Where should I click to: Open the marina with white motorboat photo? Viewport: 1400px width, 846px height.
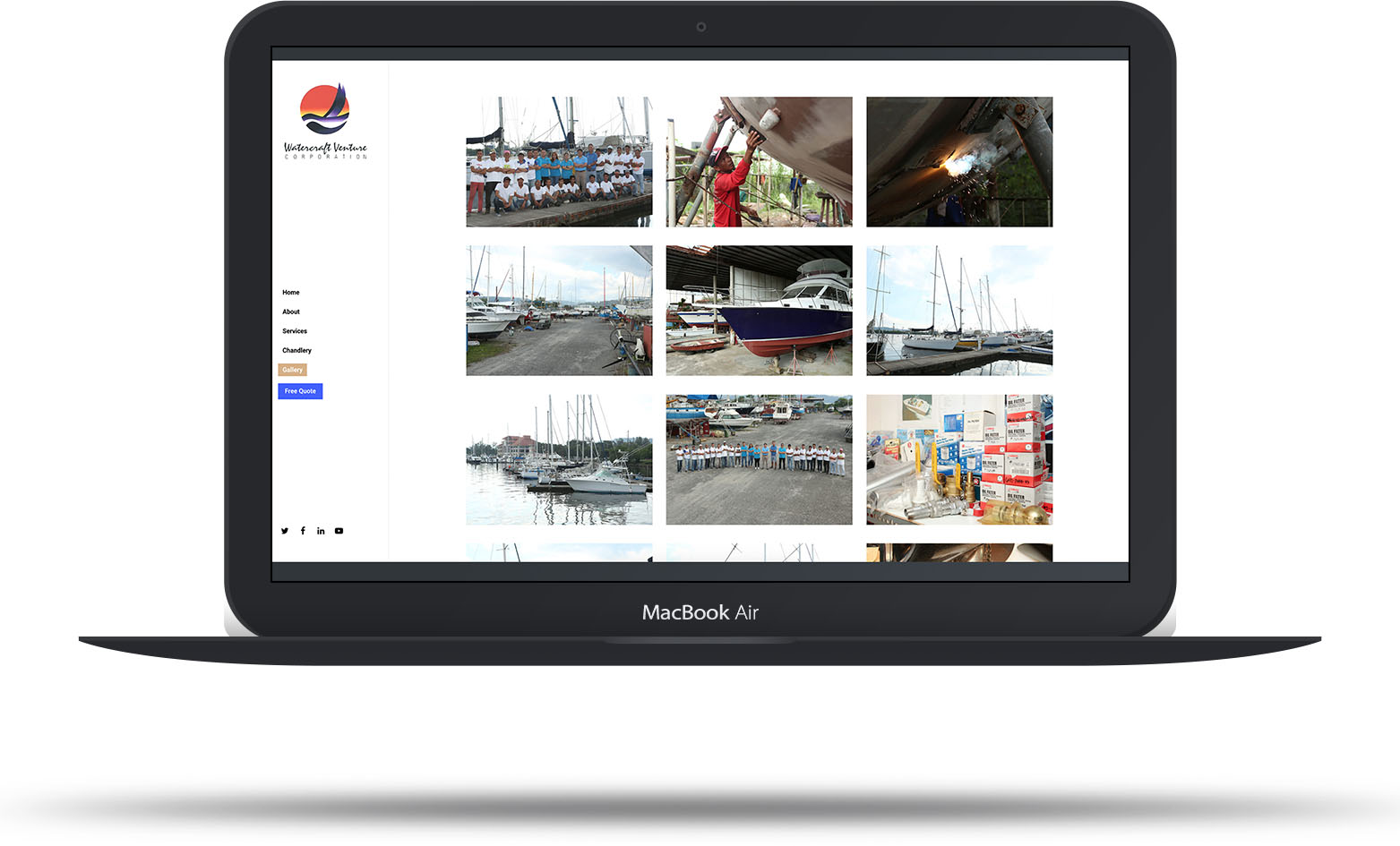[x=559, y=459]
